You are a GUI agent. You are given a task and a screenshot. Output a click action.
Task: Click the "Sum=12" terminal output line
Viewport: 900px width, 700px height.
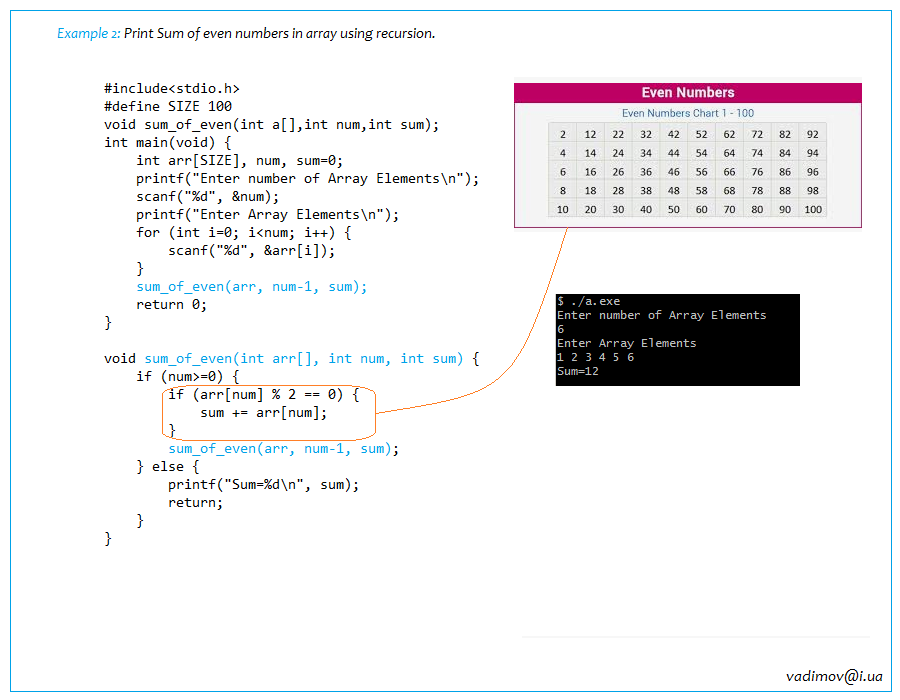pos(577,371)
